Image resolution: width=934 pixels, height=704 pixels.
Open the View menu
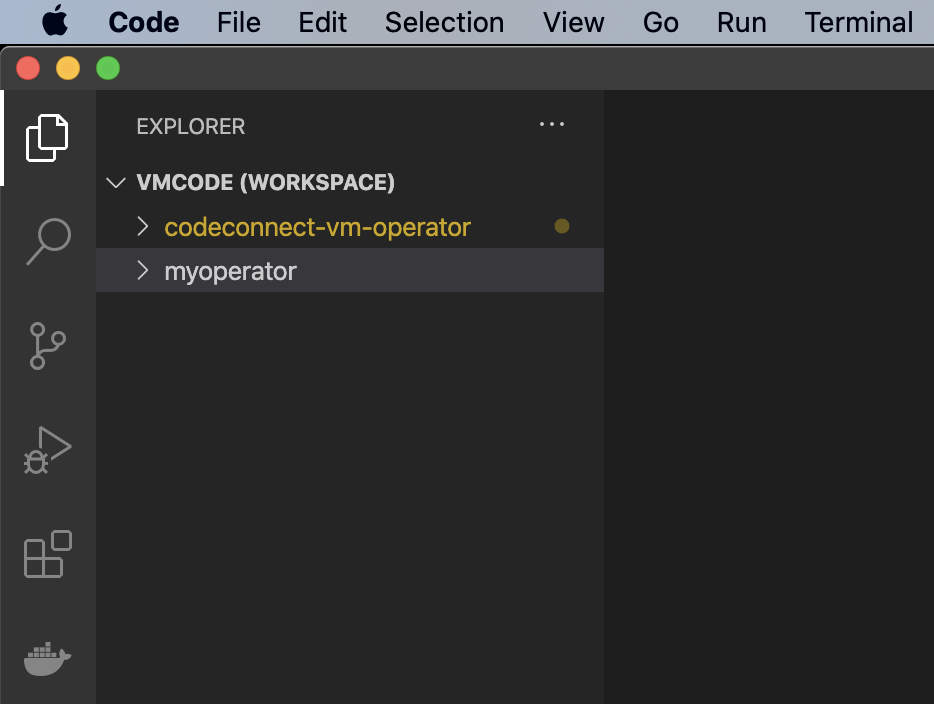click(x=573, y=22)
